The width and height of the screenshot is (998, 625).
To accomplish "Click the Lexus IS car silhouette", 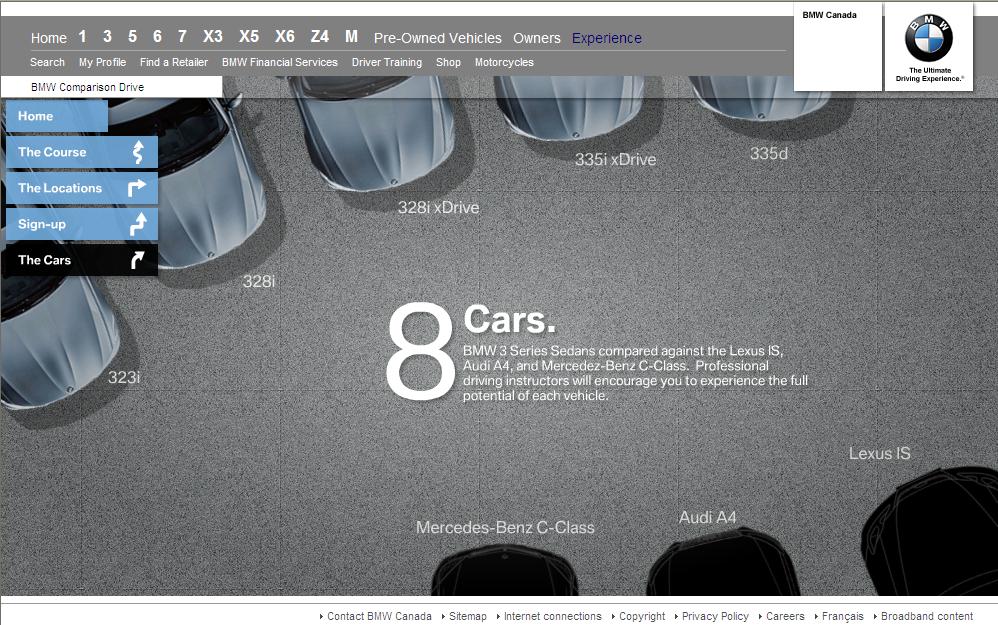I will click(931, 532).
